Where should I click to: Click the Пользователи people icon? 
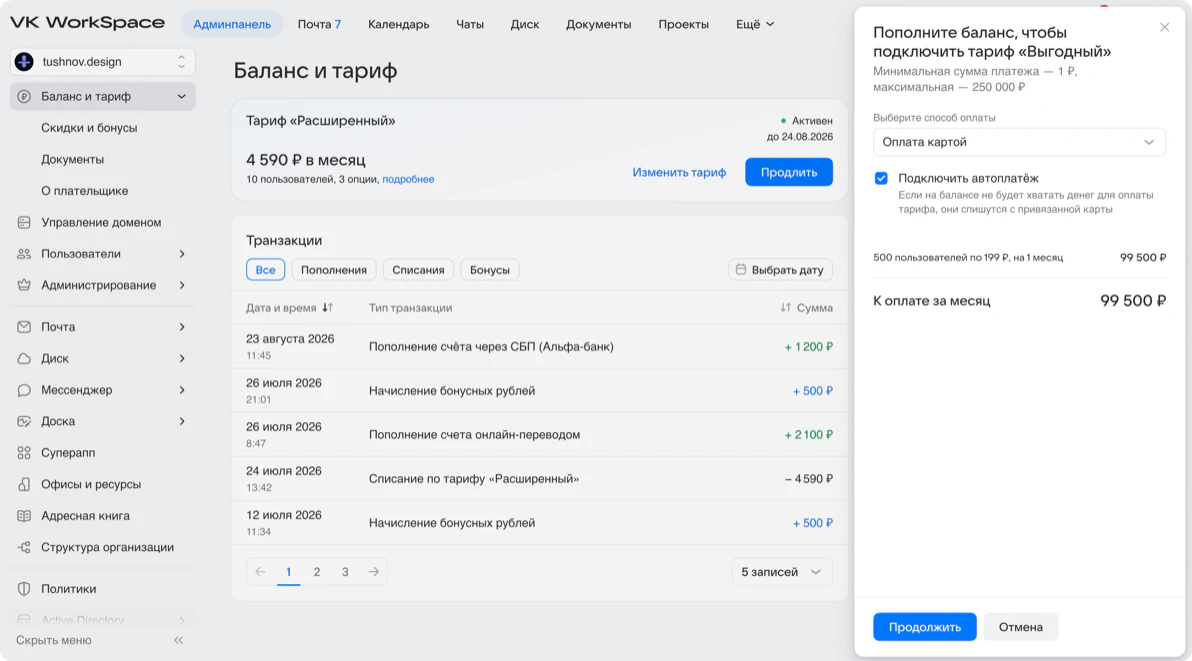pos(24,254)
